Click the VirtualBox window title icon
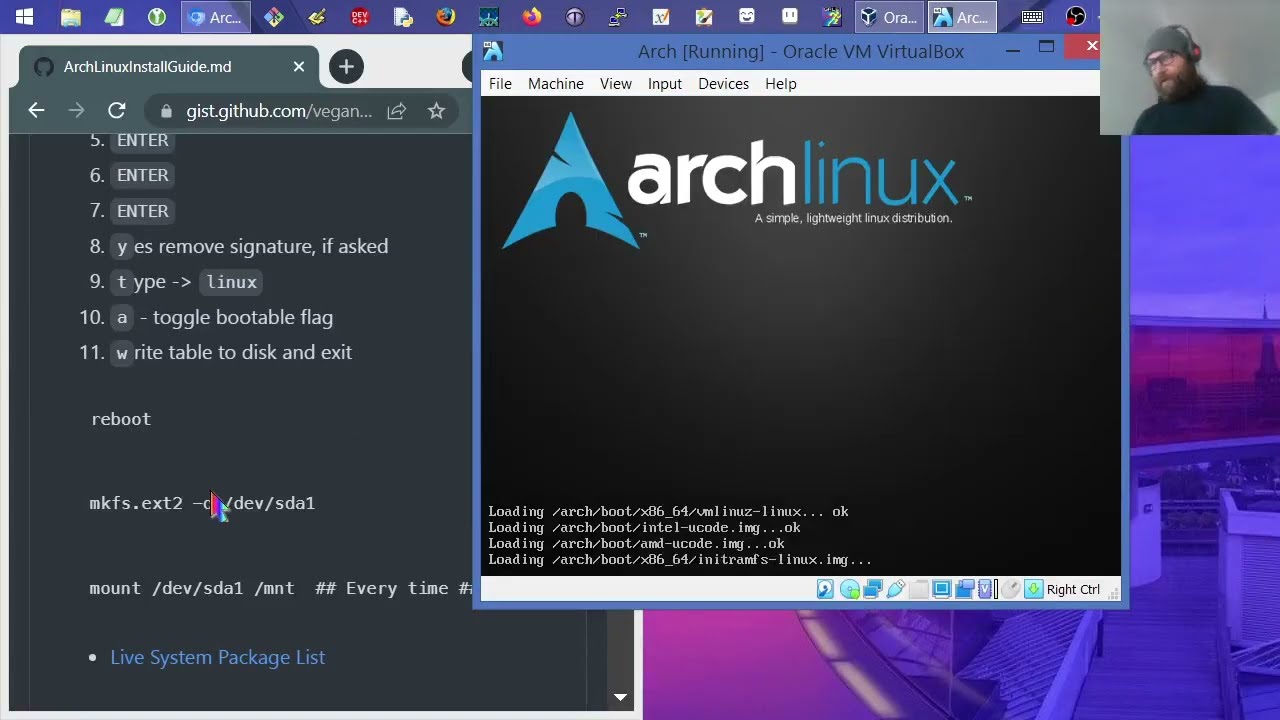 493,51
